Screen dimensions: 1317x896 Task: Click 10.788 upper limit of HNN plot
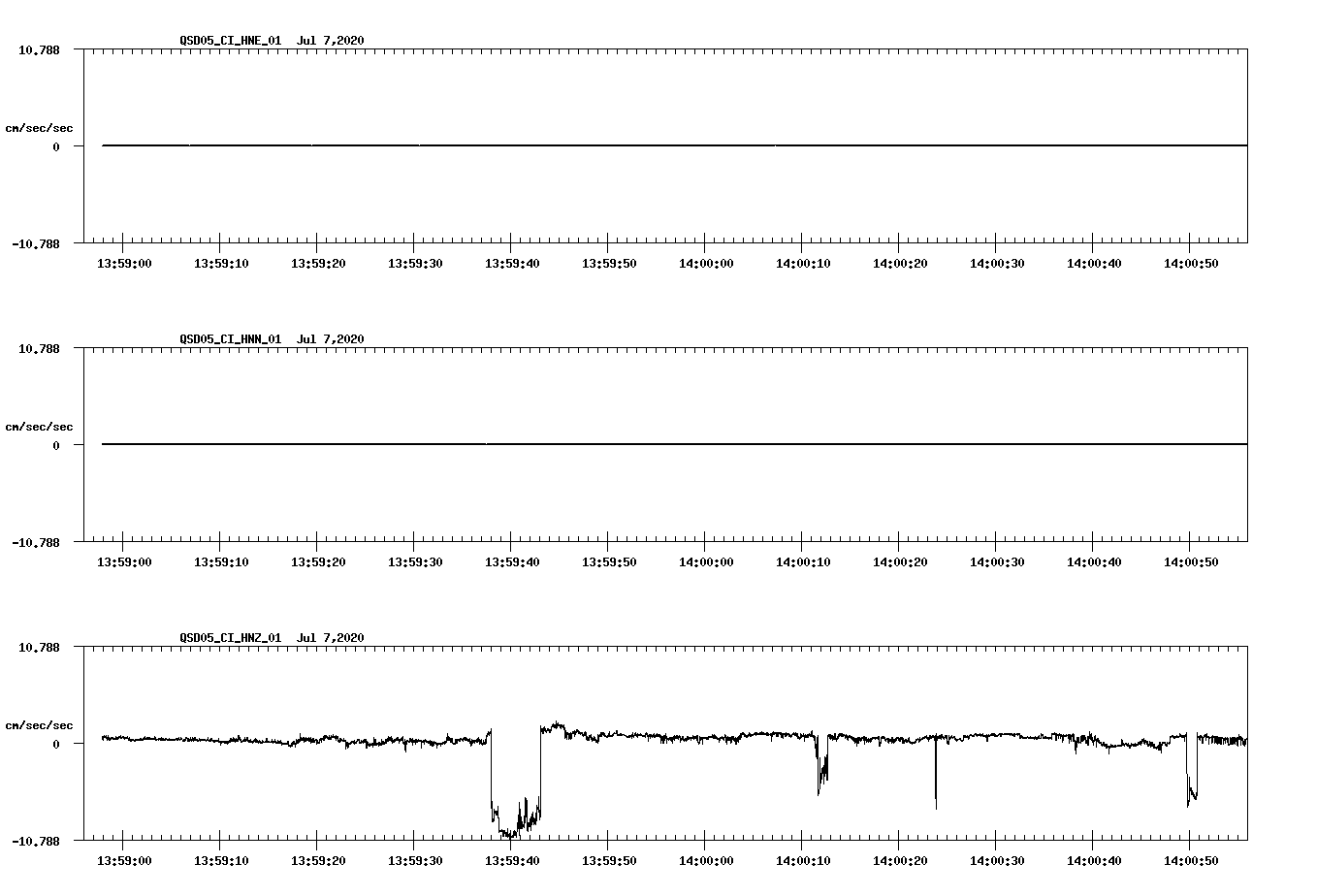coord(39,348)
